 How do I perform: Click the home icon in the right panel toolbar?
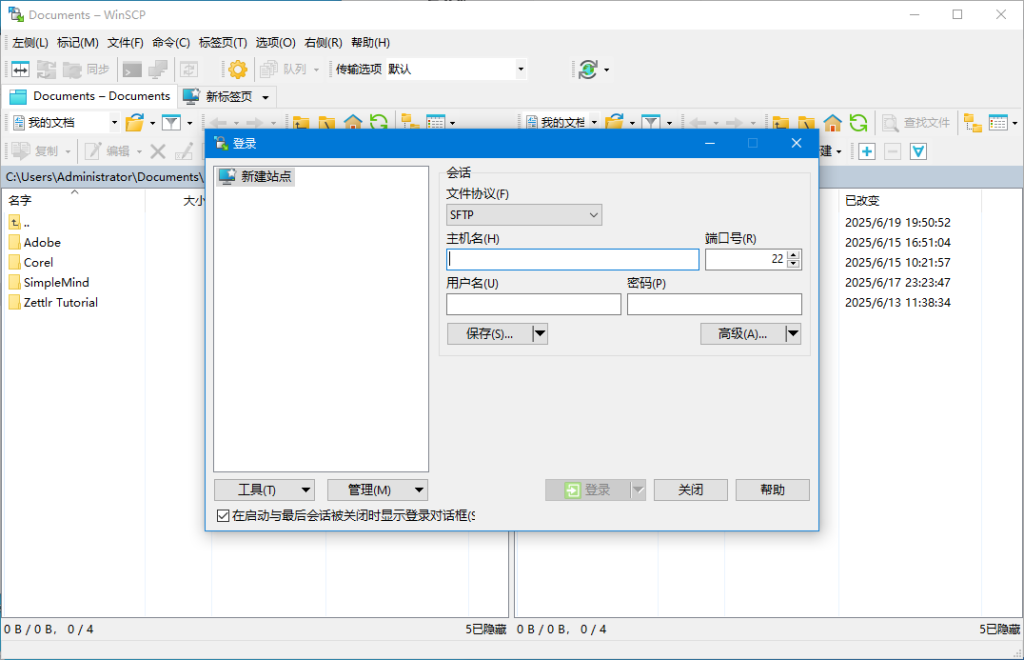(833, 123)
